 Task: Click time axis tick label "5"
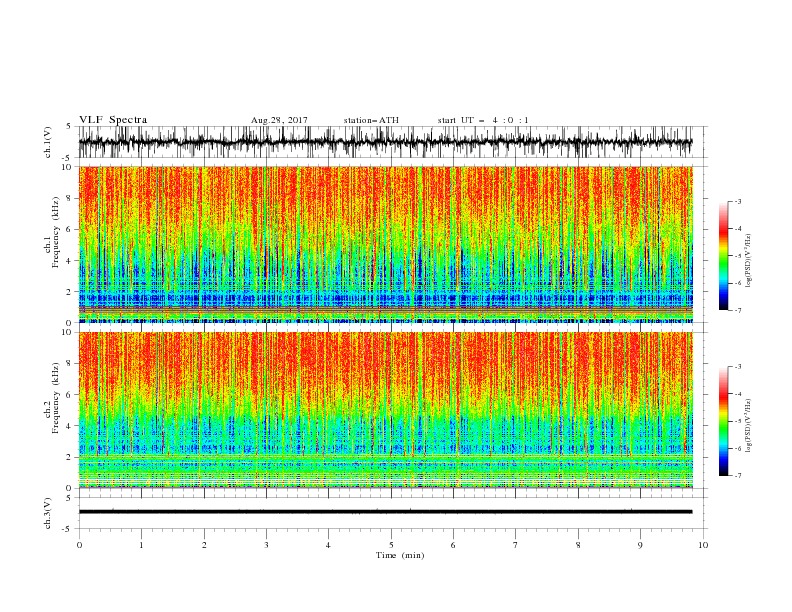tap(391, 545)
